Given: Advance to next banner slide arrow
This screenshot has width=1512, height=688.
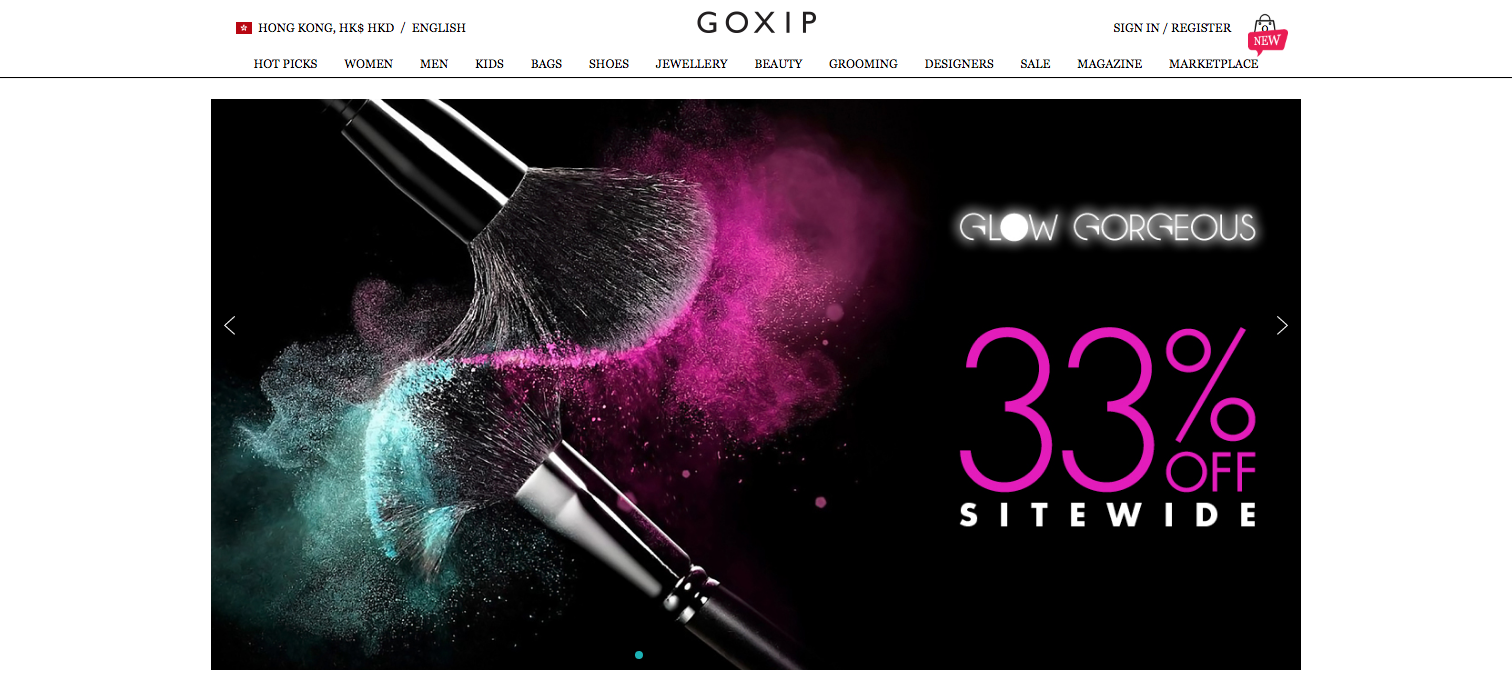Looking at the screenshot, I should 1282,325.
